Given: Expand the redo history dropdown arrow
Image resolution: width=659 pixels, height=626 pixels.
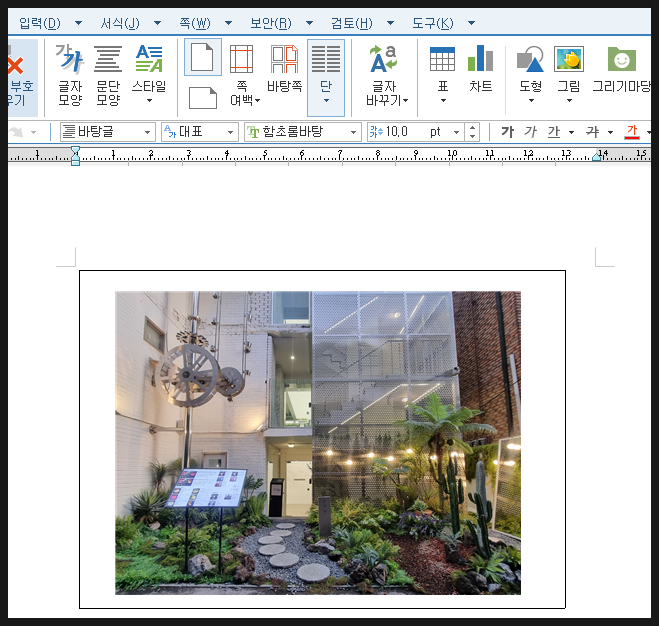Looking at the screenshot, I should coord(34,132).
